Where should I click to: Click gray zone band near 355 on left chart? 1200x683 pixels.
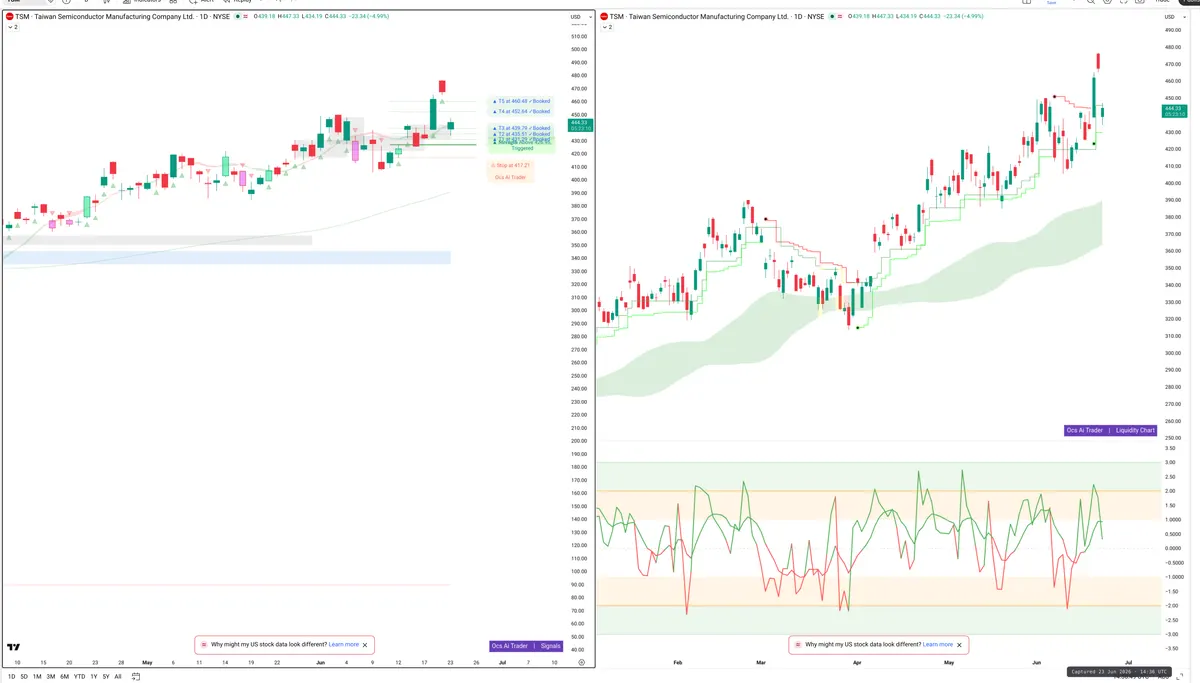(x=158, y=240)
